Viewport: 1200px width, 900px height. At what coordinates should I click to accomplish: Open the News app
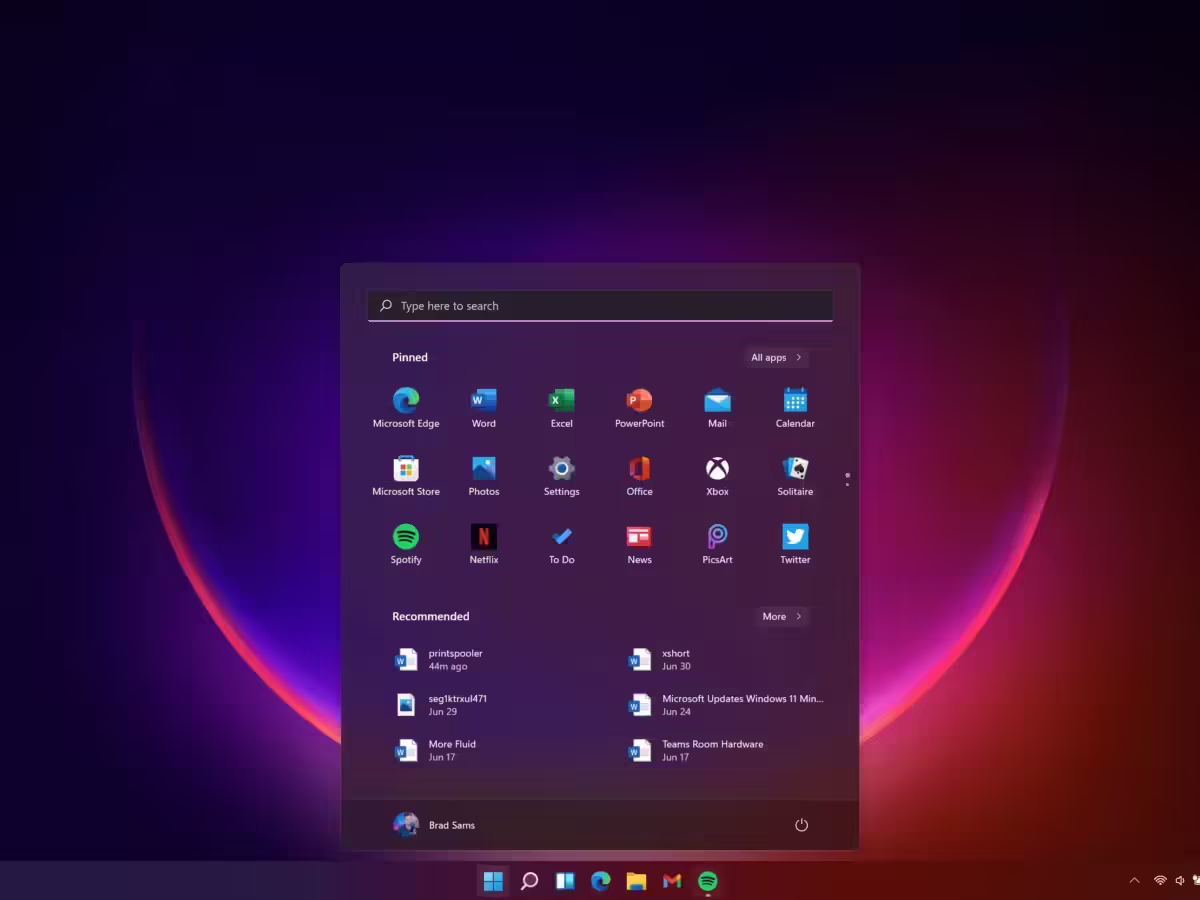640,544
